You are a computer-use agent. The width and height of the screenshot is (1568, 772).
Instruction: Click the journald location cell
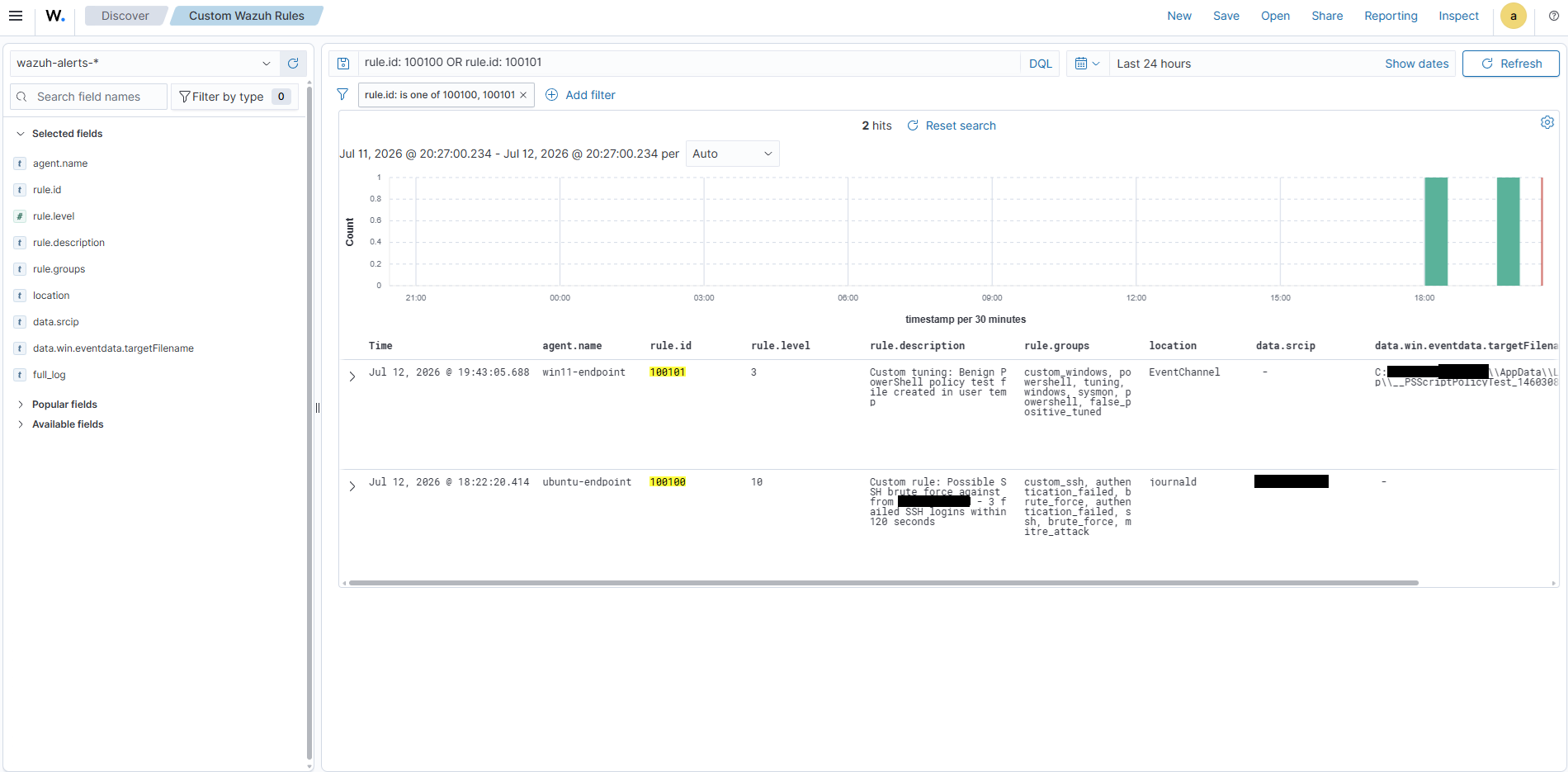click(1173, 482)
